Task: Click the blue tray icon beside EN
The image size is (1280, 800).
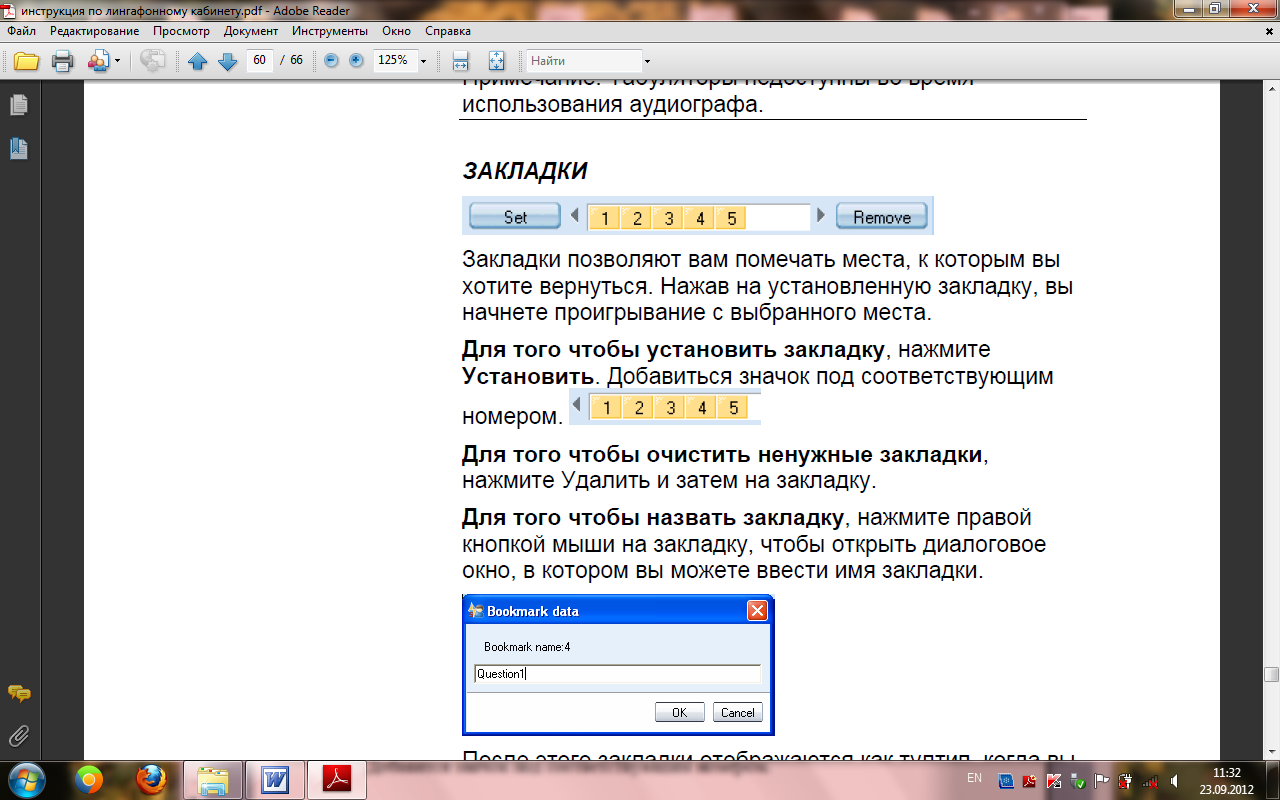Action: tap(1006, 781)
